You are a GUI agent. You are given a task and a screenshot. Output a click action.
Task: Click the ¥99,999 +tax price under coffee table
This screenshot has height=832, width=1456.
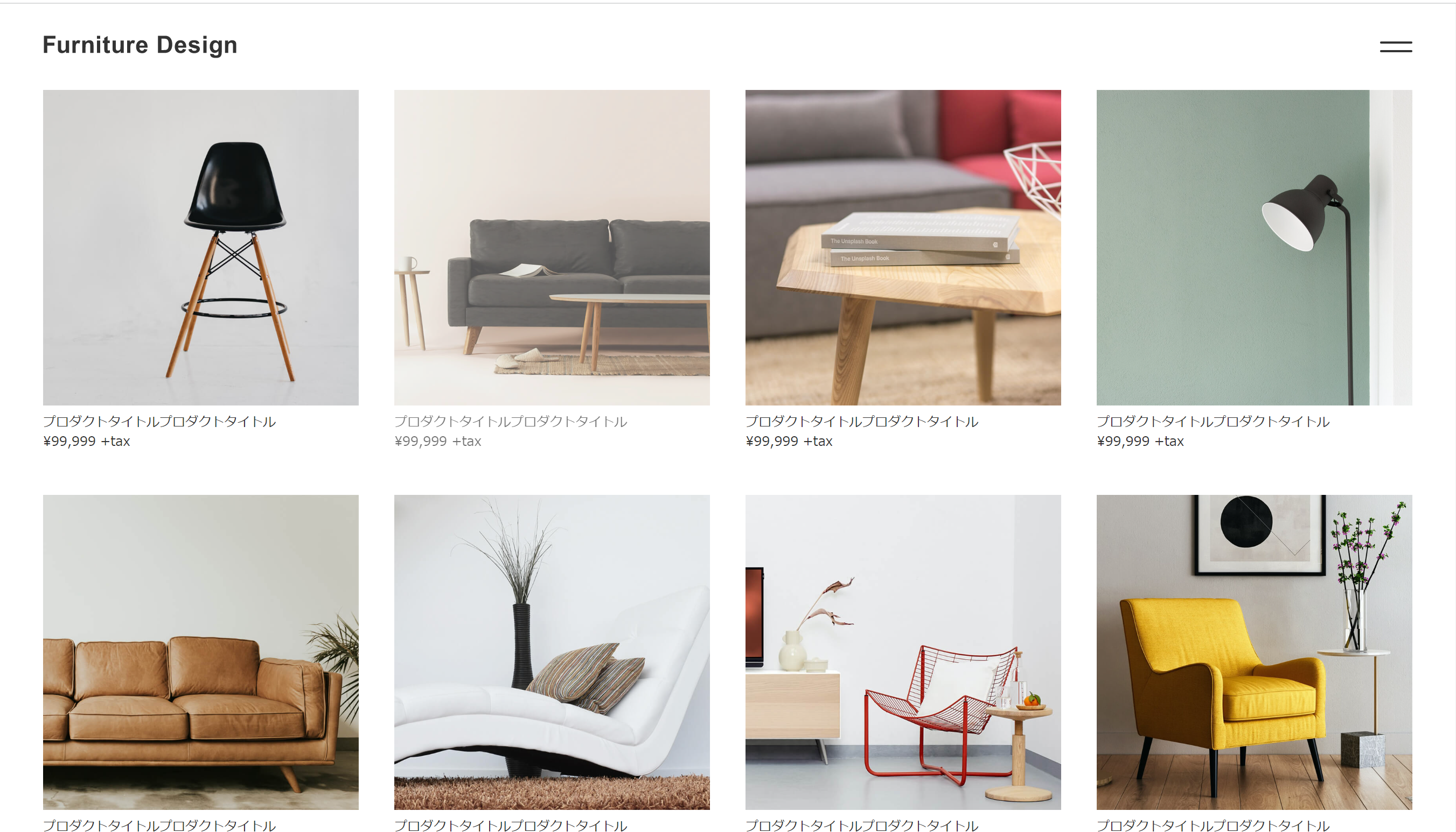pos(789,441)
